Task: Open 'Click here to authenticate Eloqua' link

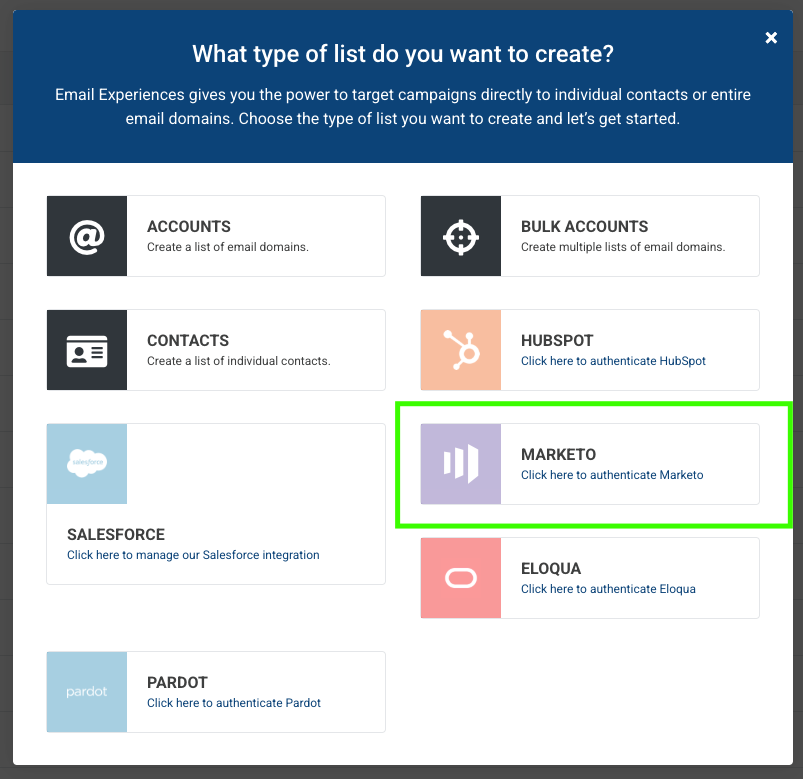Action: coord(608,589)
